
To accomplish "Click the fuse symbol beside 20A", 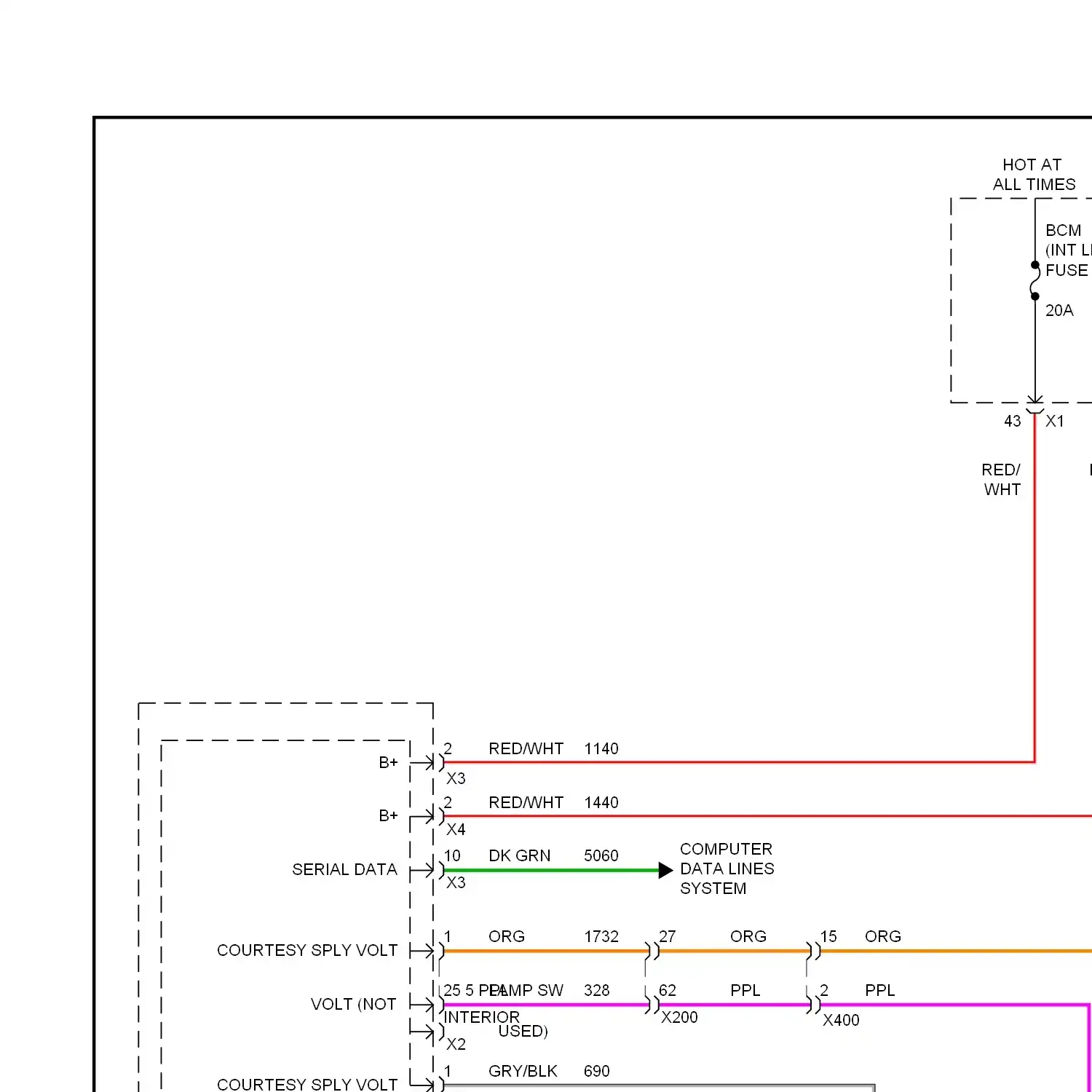I will pos(1034,280).
